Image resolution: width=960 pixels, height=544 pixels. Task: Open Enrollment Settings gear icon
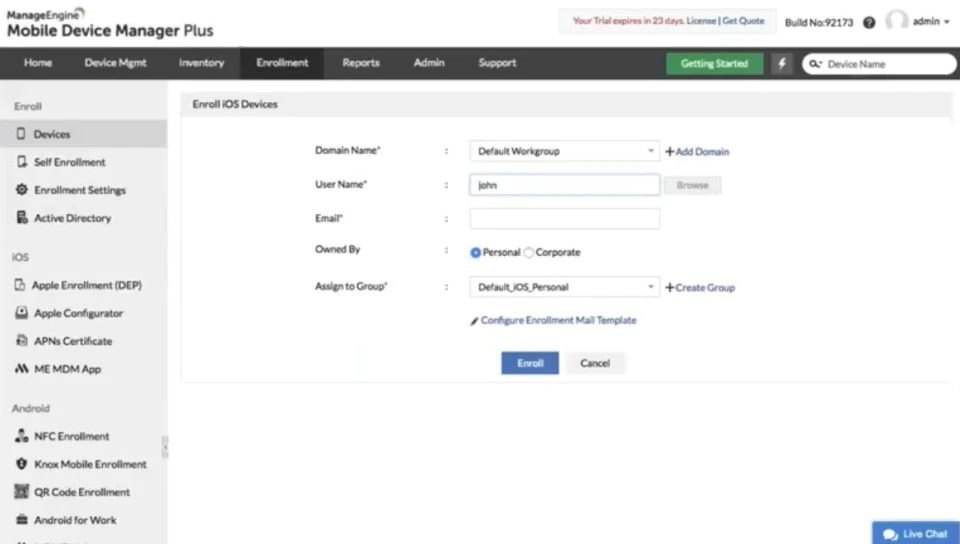(x=21, y=190)
